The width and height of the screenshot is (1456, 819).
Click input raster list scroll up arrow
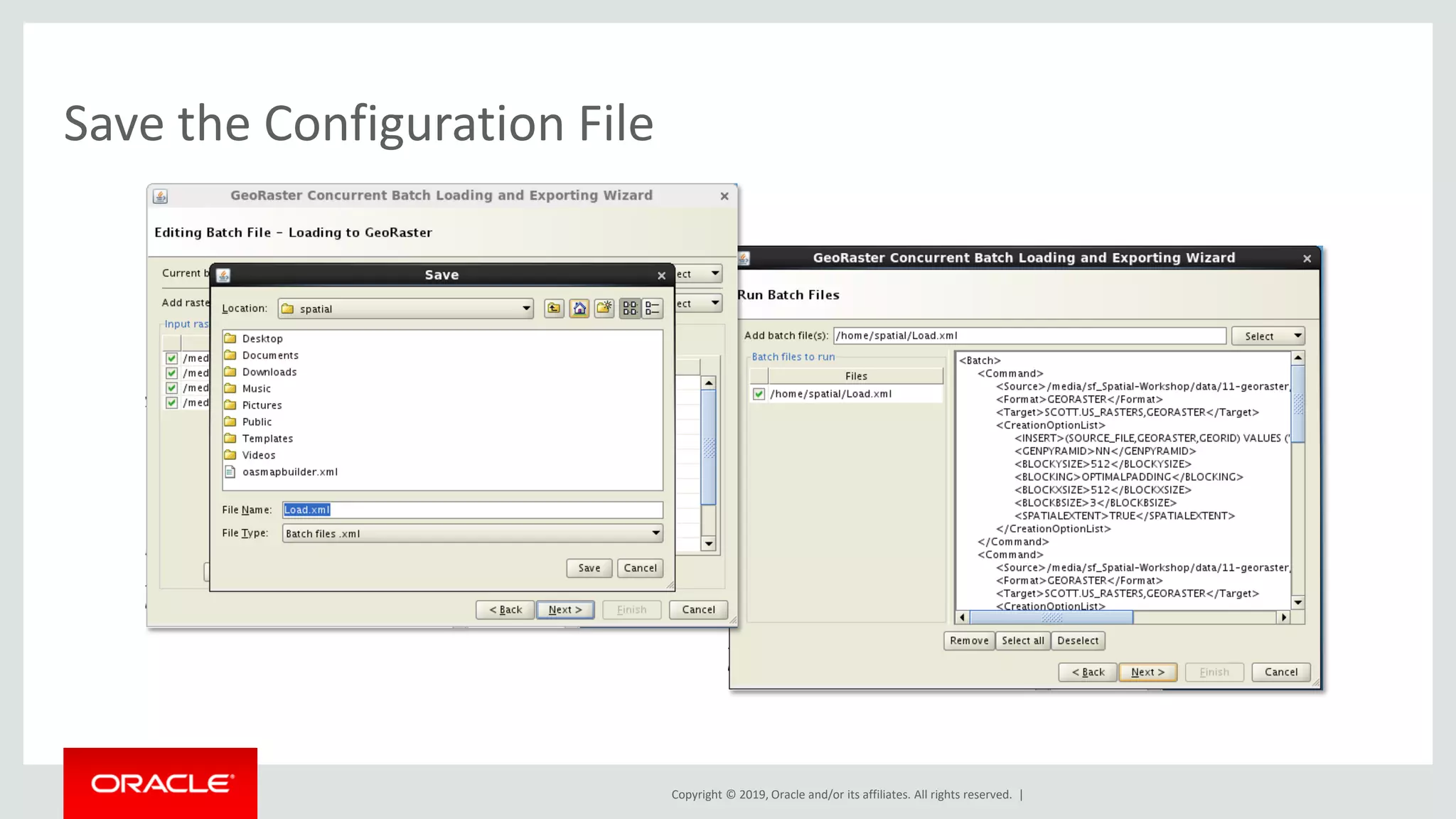coord(708,382)
